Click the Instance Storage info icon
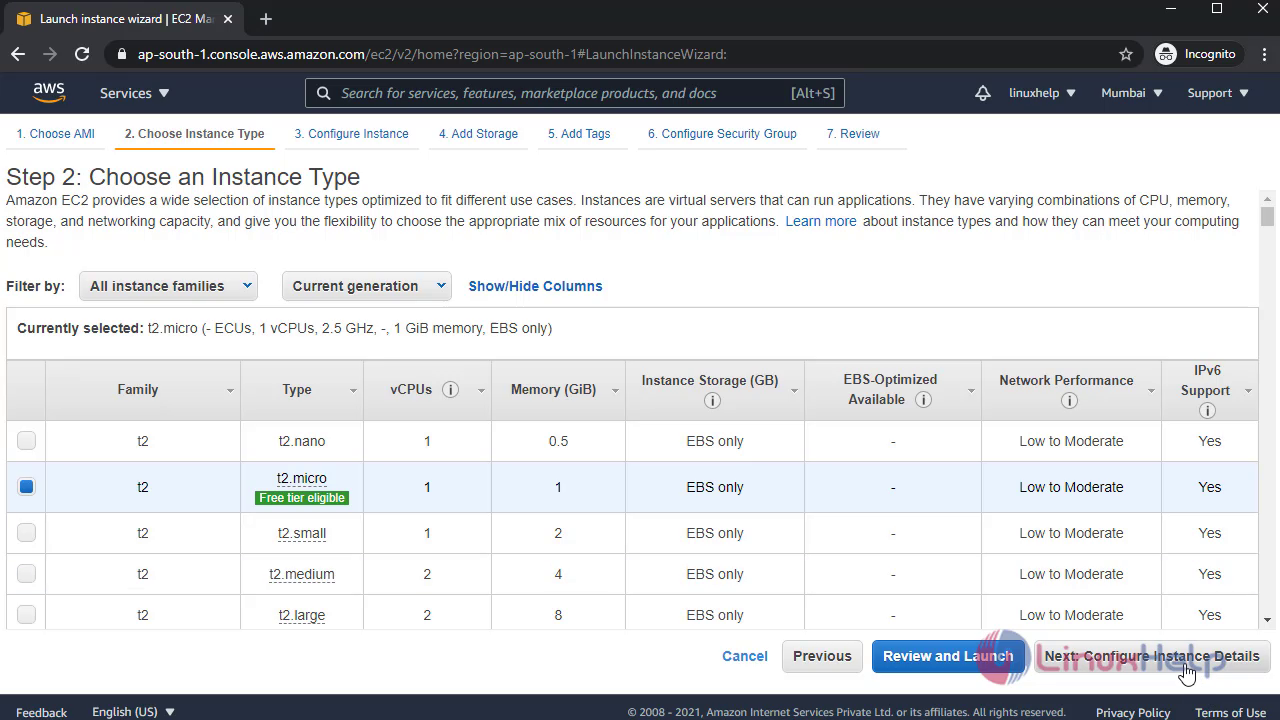Screen dimensions: 1280x720 (x=712, y=400)
